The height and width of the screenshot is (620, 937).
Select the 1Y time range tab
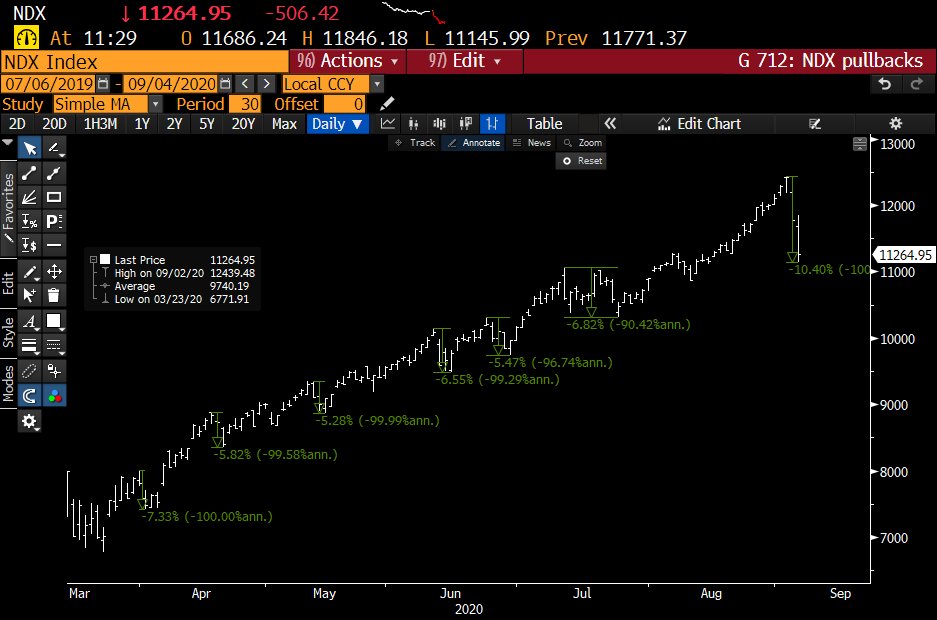(x=142, y=124)
